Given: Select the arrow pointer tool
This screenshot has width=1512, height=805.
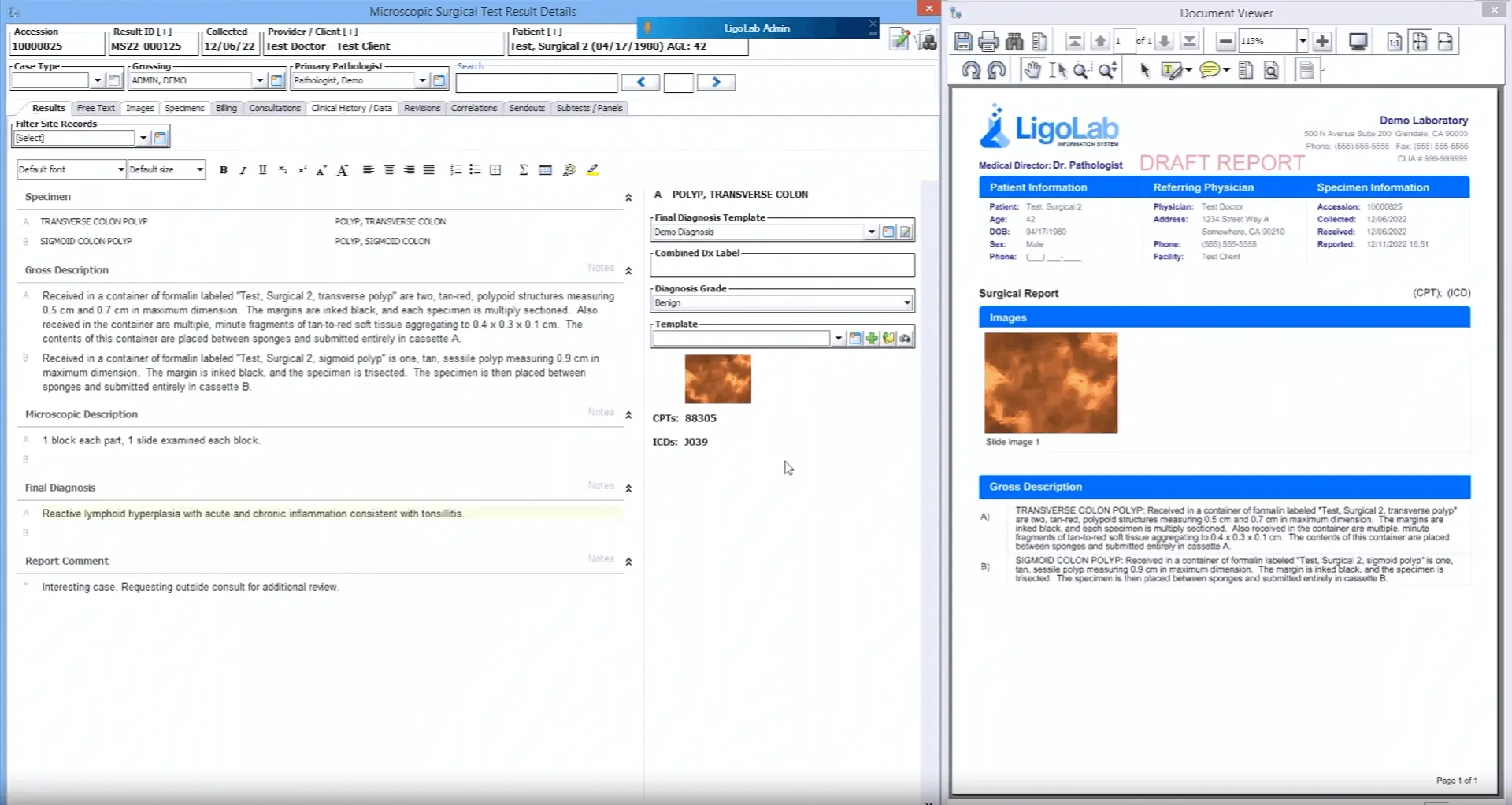Looking at the screenshot, I should 1144,71.
